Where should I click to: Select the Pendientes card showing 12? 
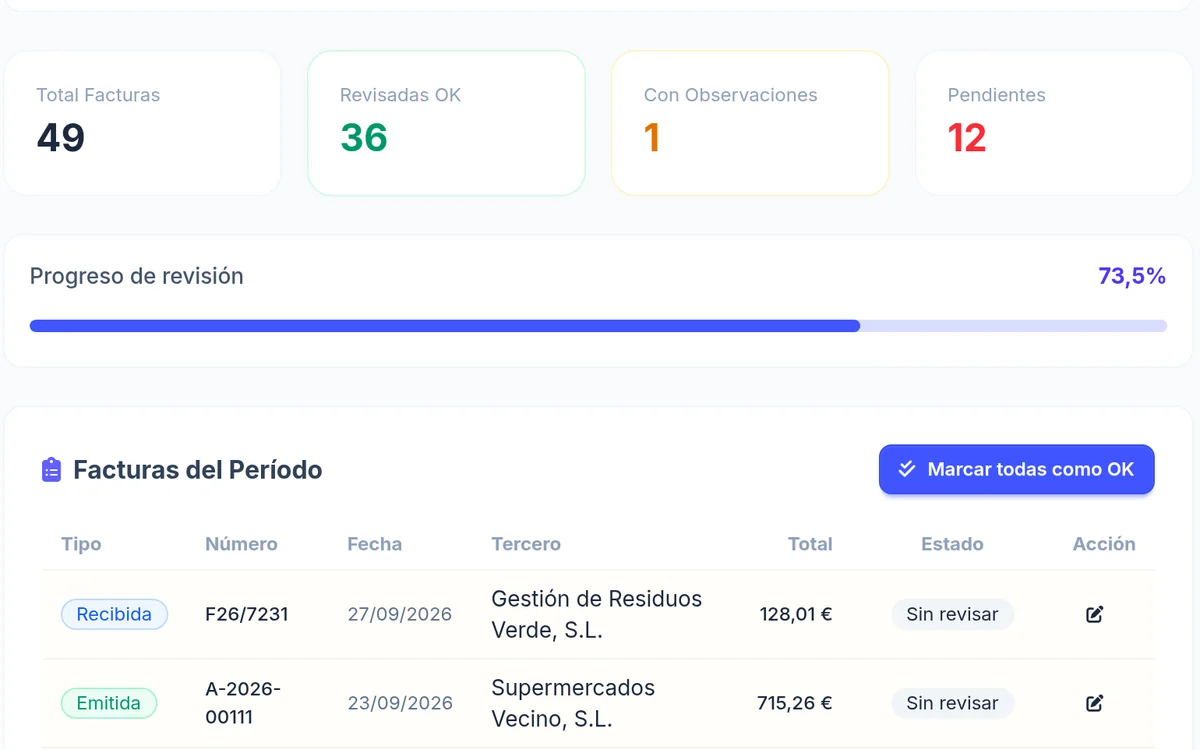(1054, 123)
